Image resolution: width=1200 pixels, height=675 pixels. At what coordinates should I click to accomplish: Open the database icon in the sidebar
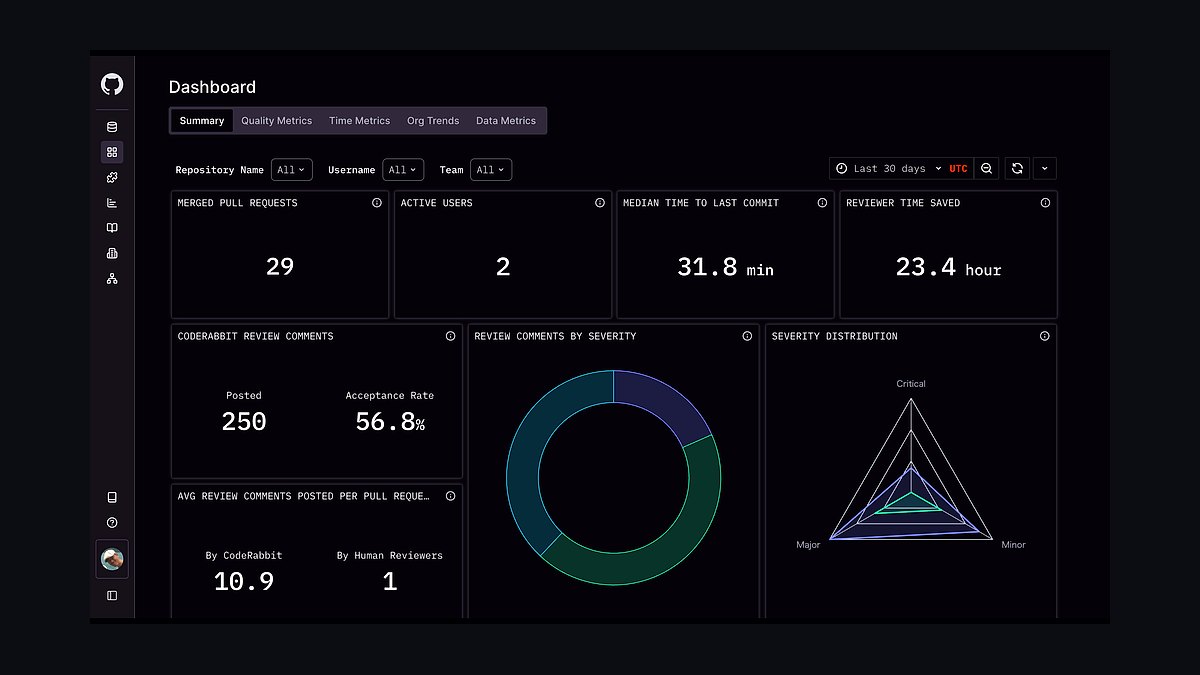point(112,127)
